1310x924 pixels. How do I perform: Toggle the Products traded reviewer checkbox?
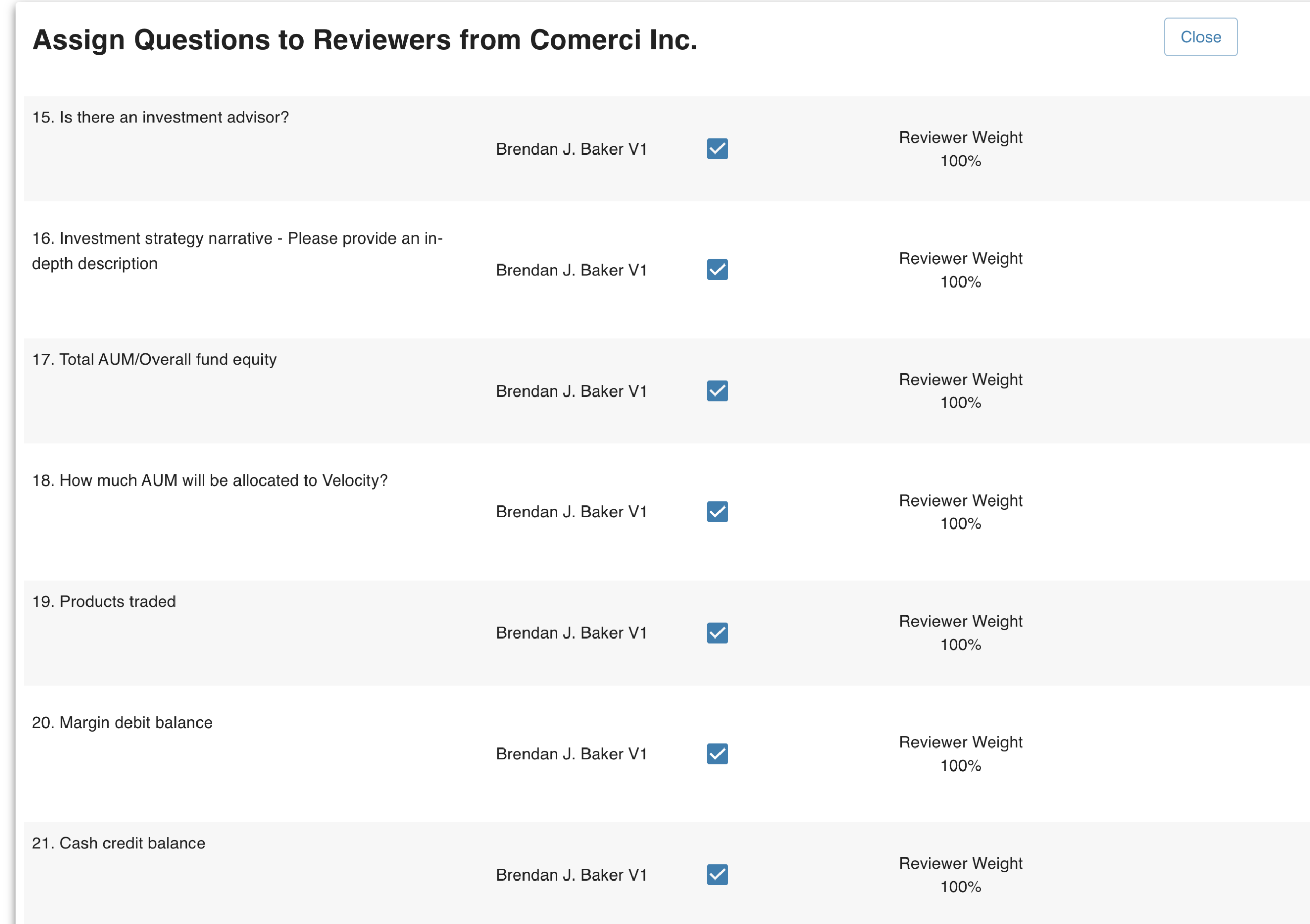[716, 632]
